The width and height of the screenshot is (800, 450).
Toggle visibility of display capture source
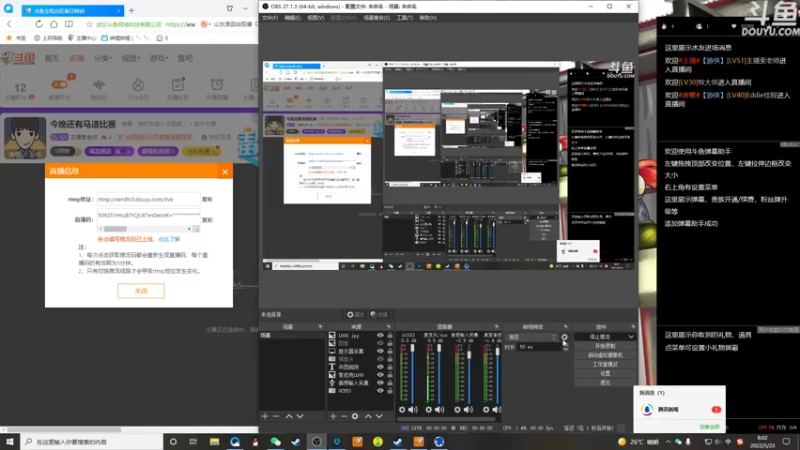(x=380, y=351)
